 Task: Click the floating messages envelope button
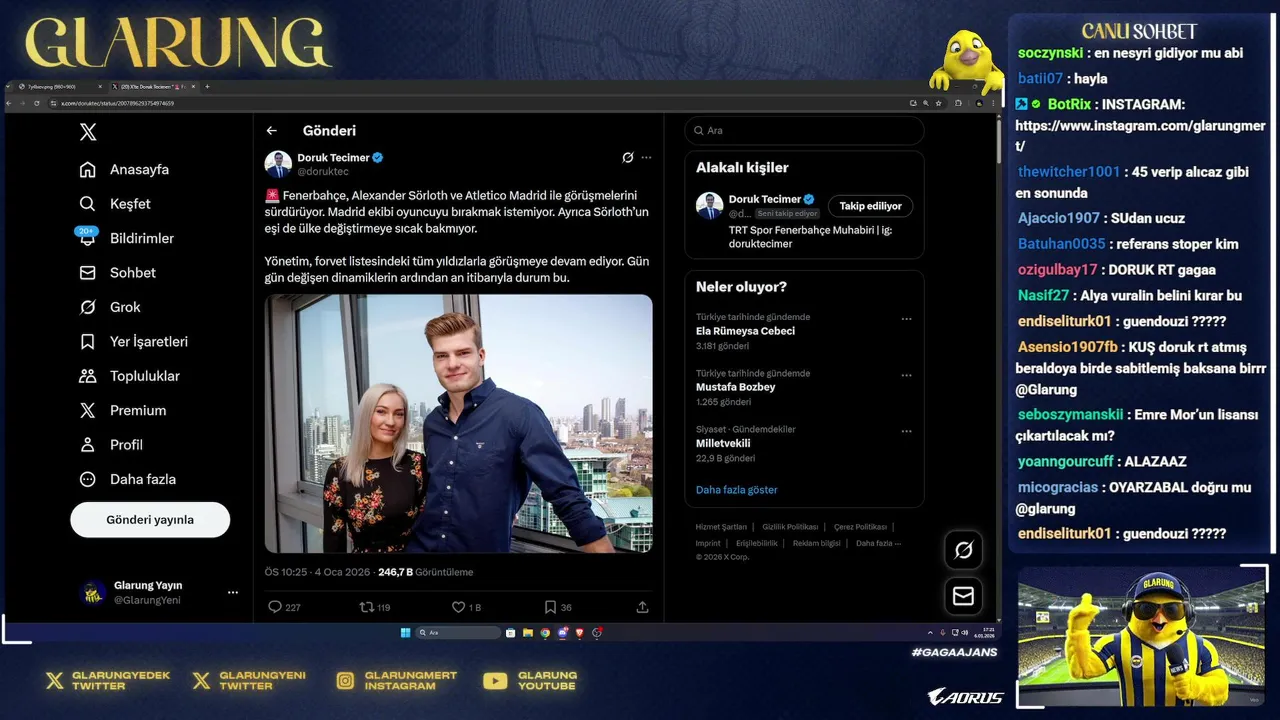[x=964, y=596]
